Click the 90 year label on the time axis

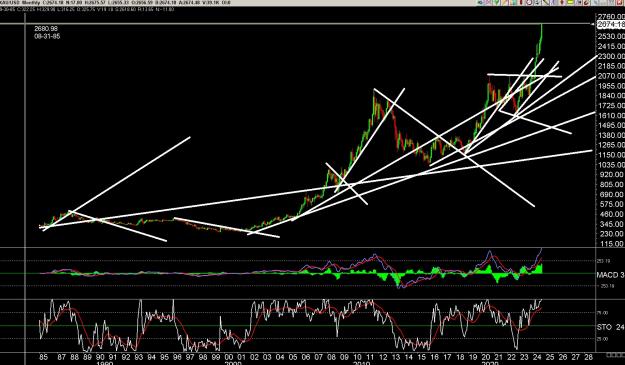tap(100, 357)
